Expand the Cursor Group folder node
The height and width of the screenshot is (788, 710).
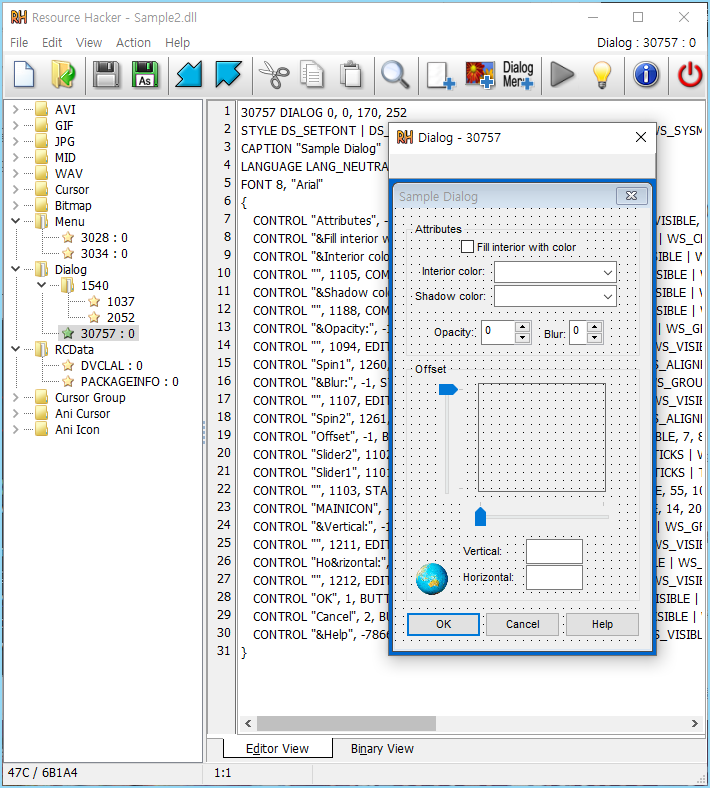pos(16,398)
